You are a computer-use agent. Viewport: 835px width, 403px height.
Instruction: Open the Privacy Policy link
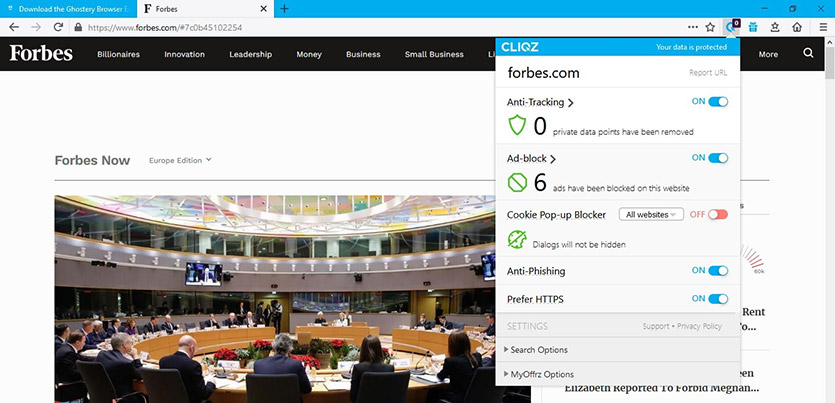coord(699,326)
